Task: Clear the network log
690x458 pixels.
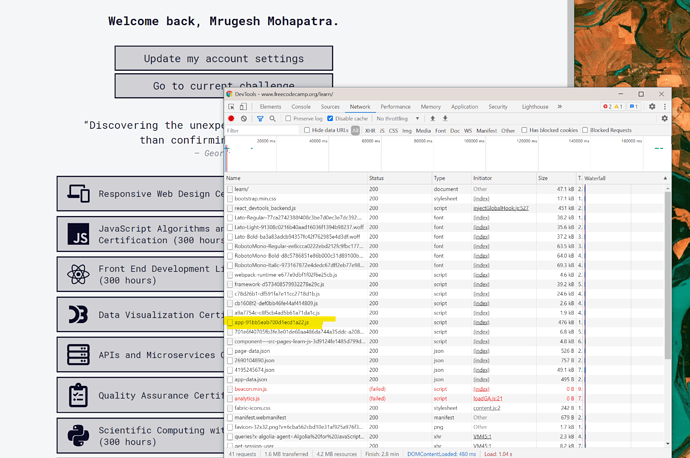Action: point(244,118)
